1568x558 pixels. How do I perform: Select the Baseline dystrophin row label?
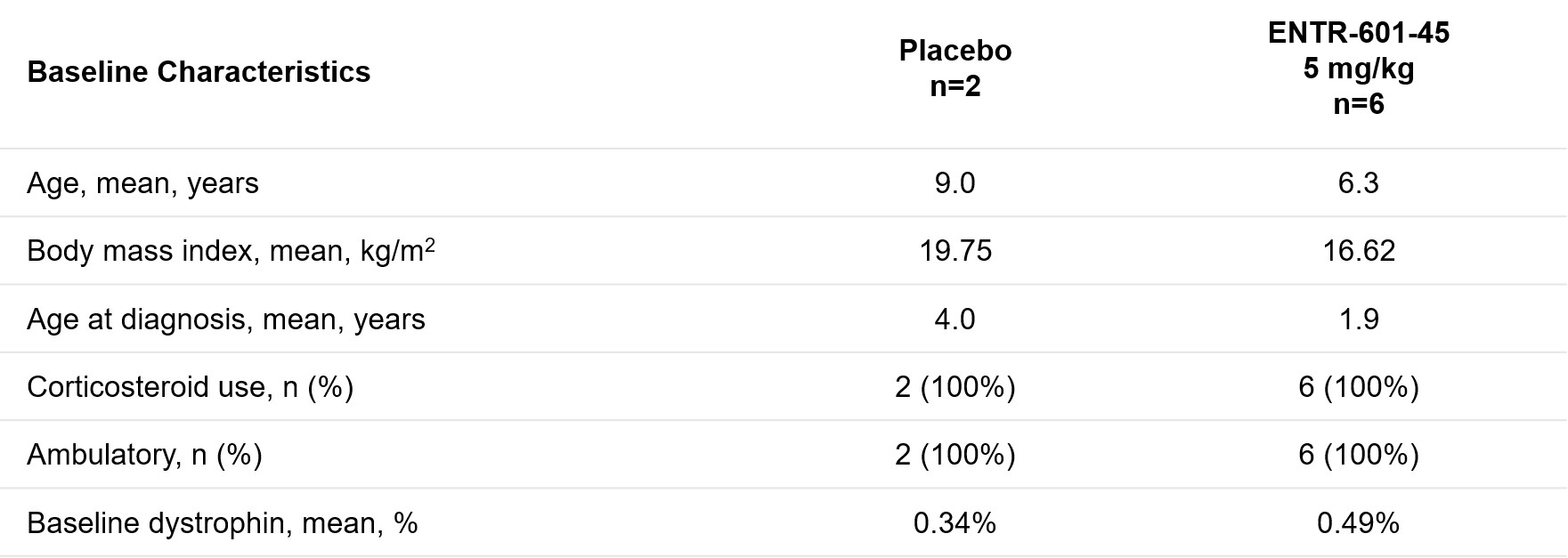click(x=223, y=523)
